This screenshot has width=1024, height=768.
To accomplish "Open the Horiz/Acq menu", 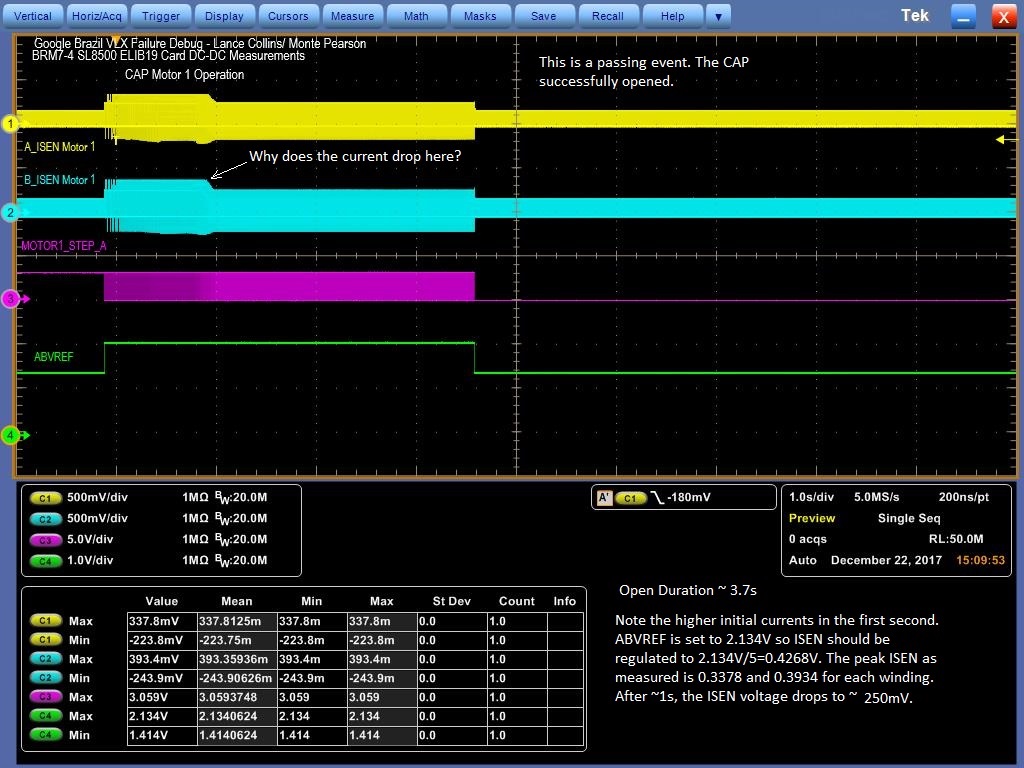I will click(x=97, y=16).
